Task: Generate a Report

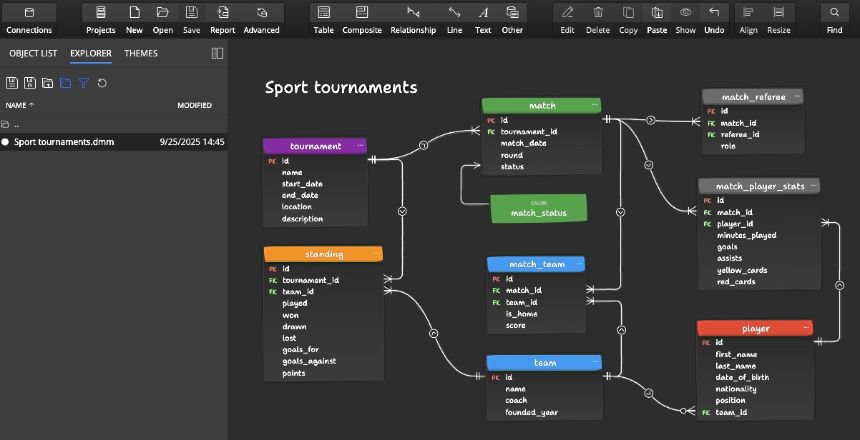Action: click(223, 20)
